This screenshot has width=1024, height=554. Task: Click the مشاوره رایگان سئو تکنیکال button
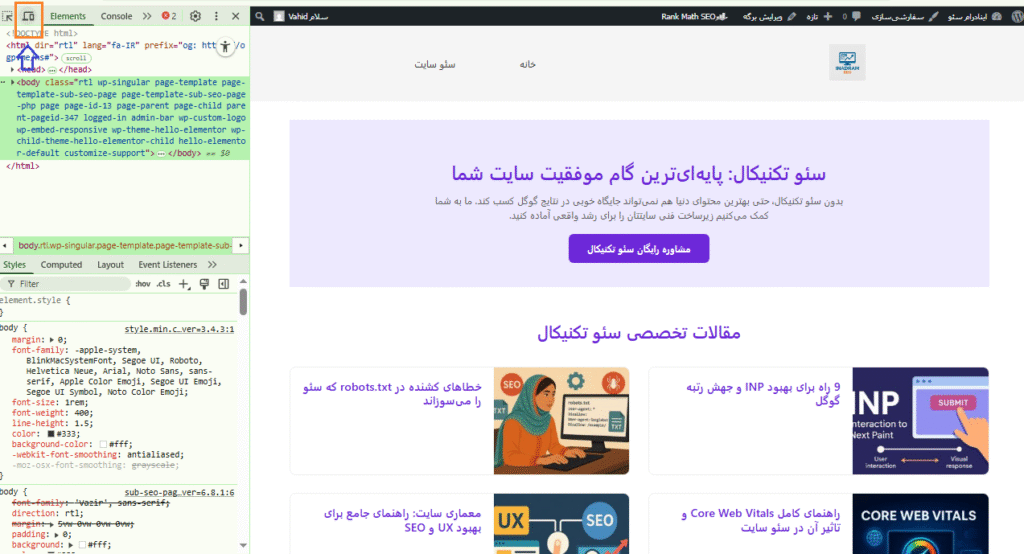point(639,249)
